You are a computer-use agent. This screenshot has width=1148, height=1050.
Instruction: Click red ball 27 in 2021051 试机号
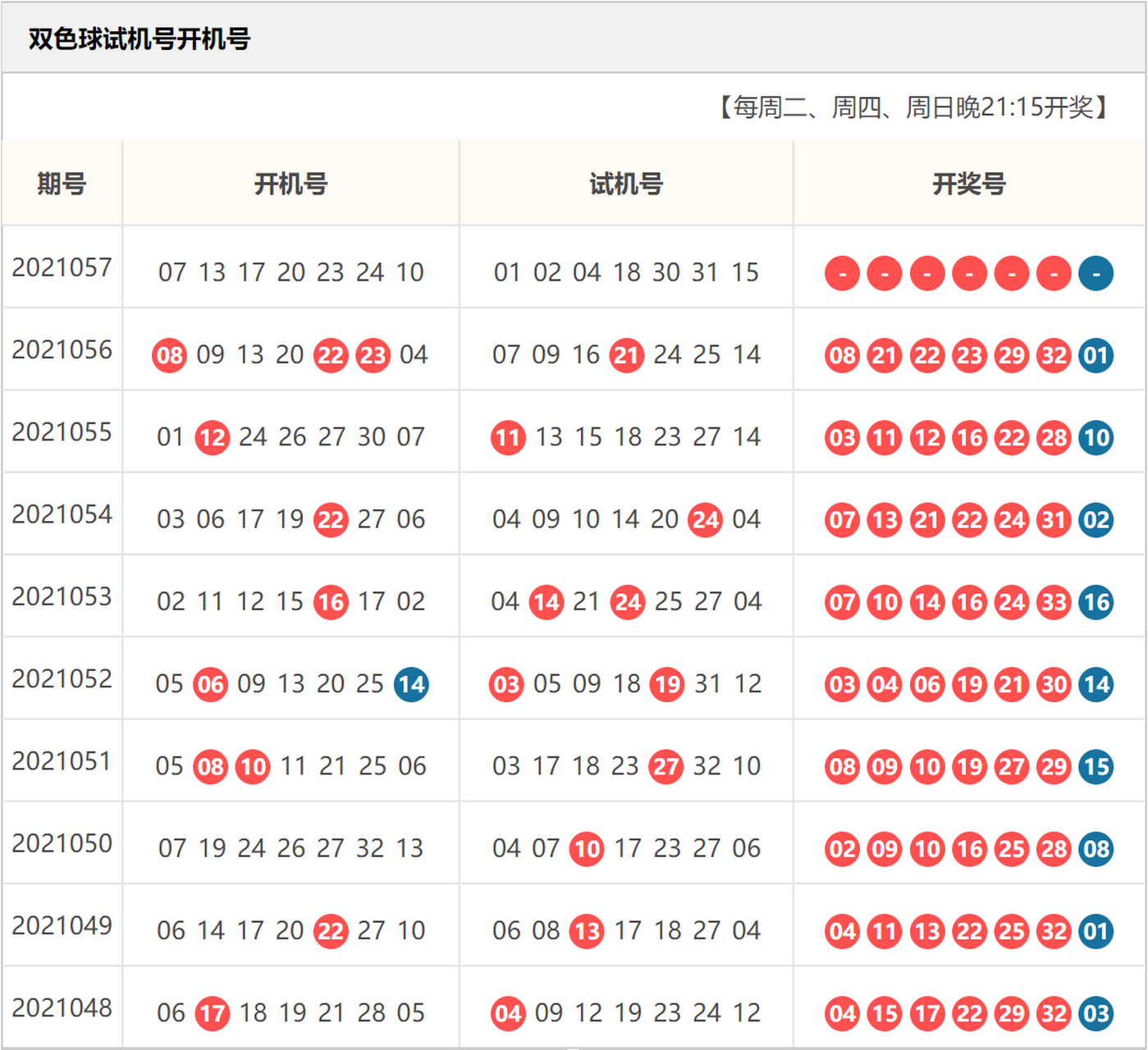[x=666, y=767]
